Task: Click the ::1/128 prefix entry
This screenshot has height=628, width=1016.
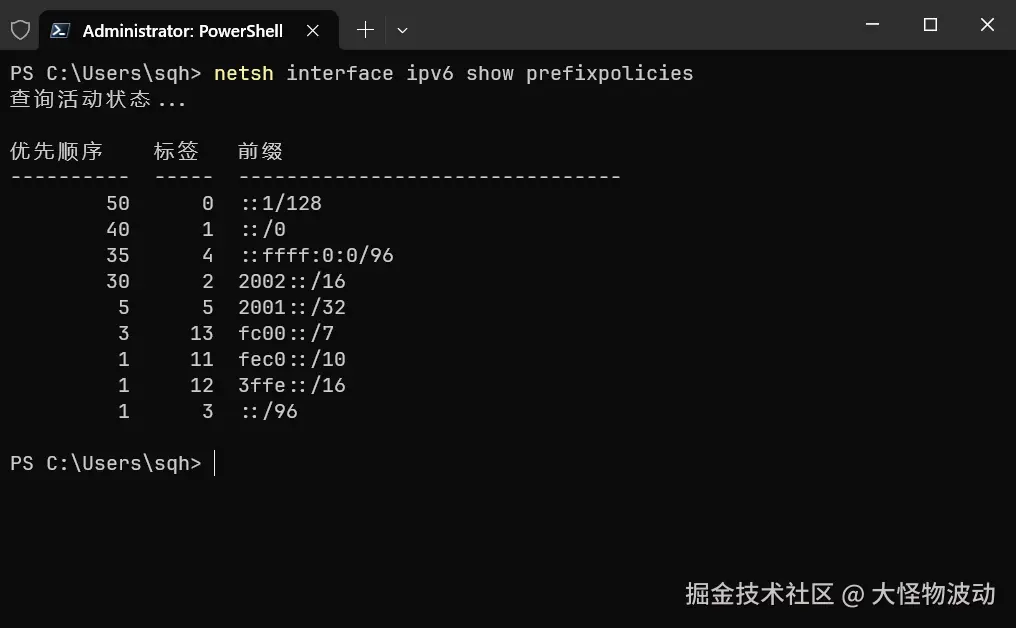Action: tap(281, 203)
